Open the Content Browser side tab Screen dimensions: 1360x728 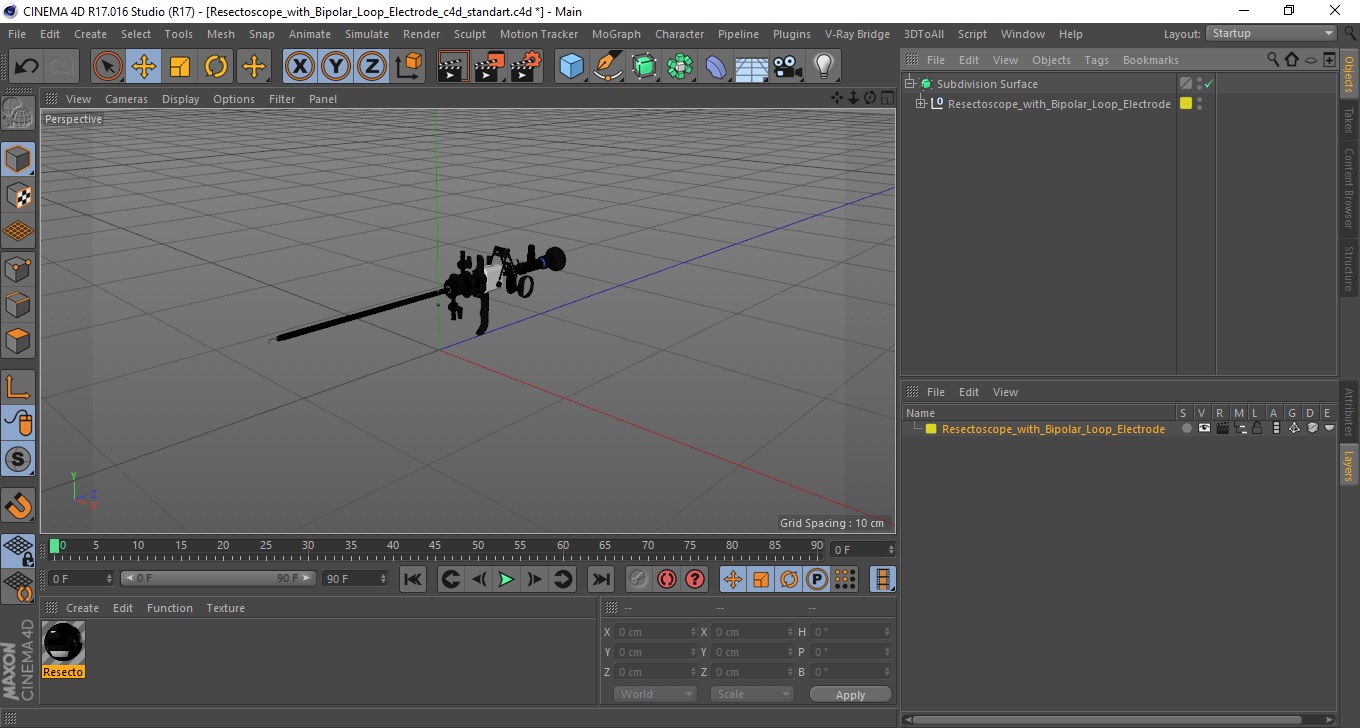point(1349,188)
